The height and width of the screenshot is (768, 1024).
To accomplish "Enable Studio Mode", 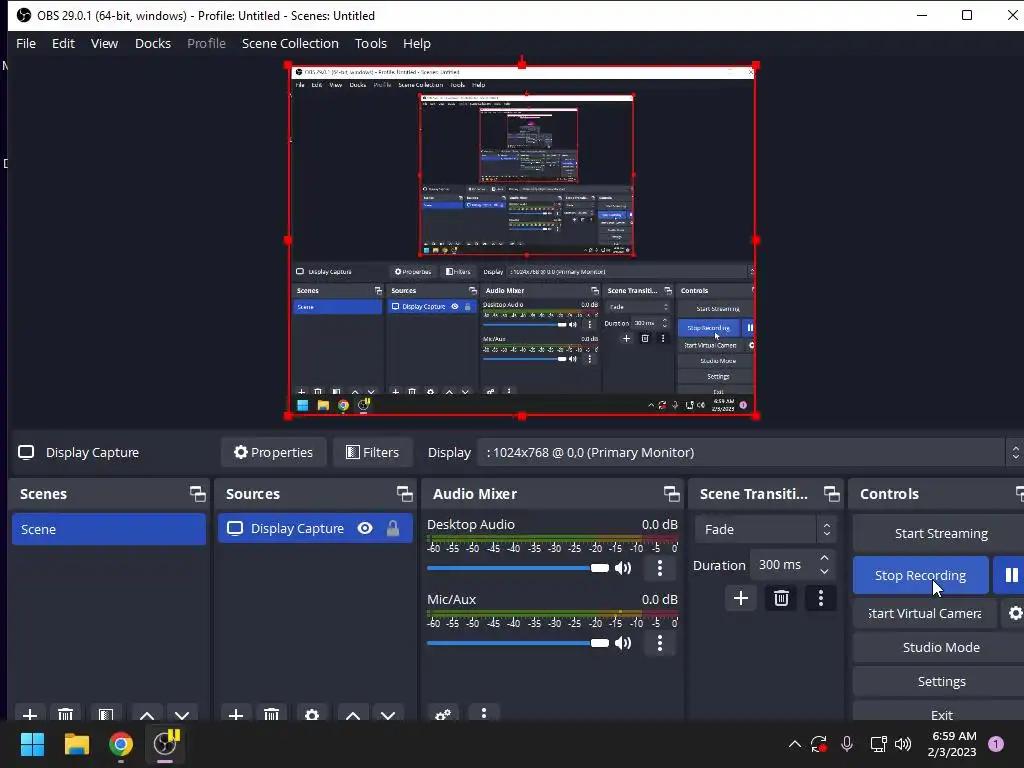I will [940, 647].
